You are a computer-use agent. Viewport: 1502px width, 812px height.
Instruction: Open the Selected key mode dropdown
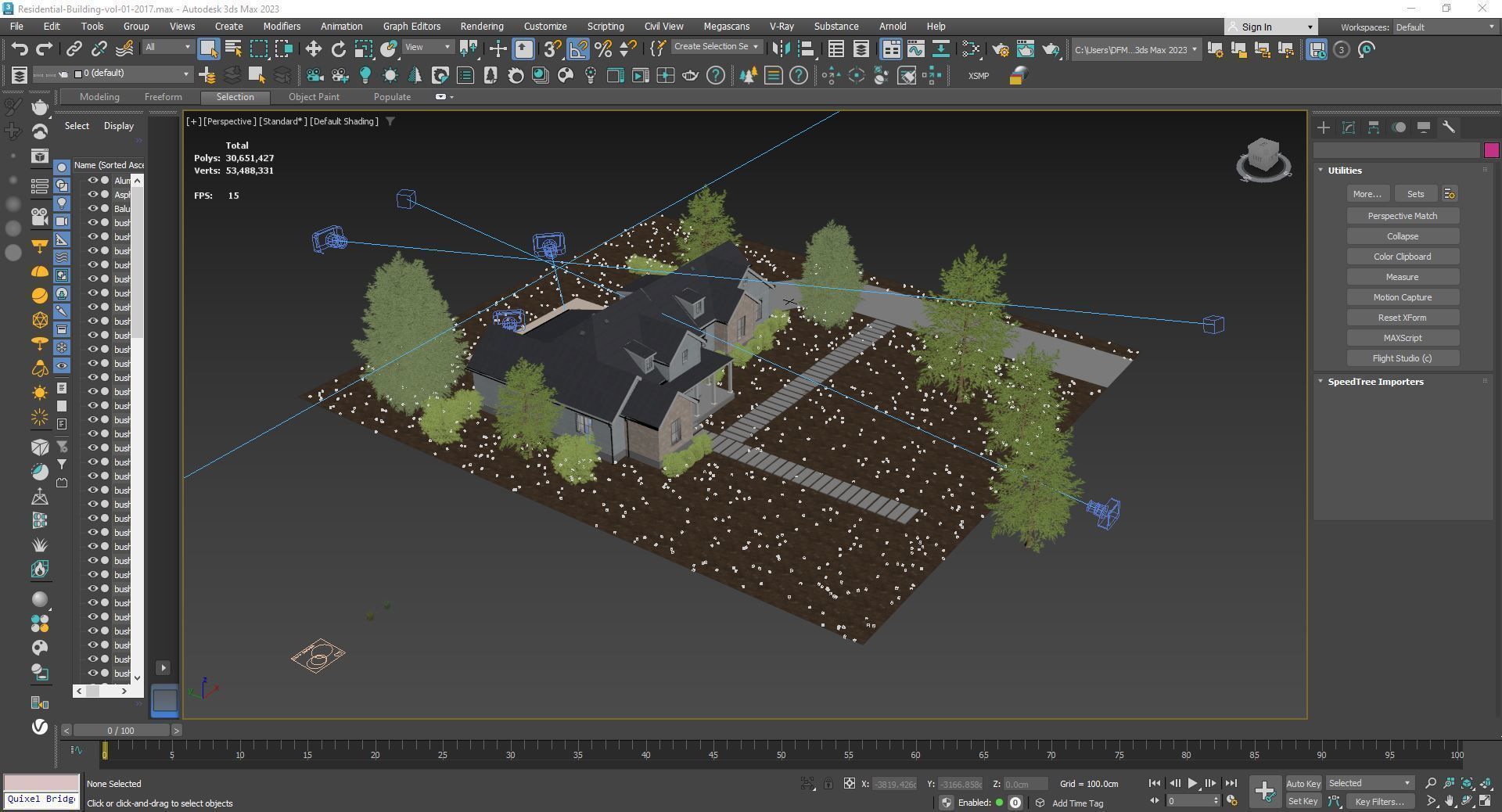pyautogui.click(x=1369, y=783)
